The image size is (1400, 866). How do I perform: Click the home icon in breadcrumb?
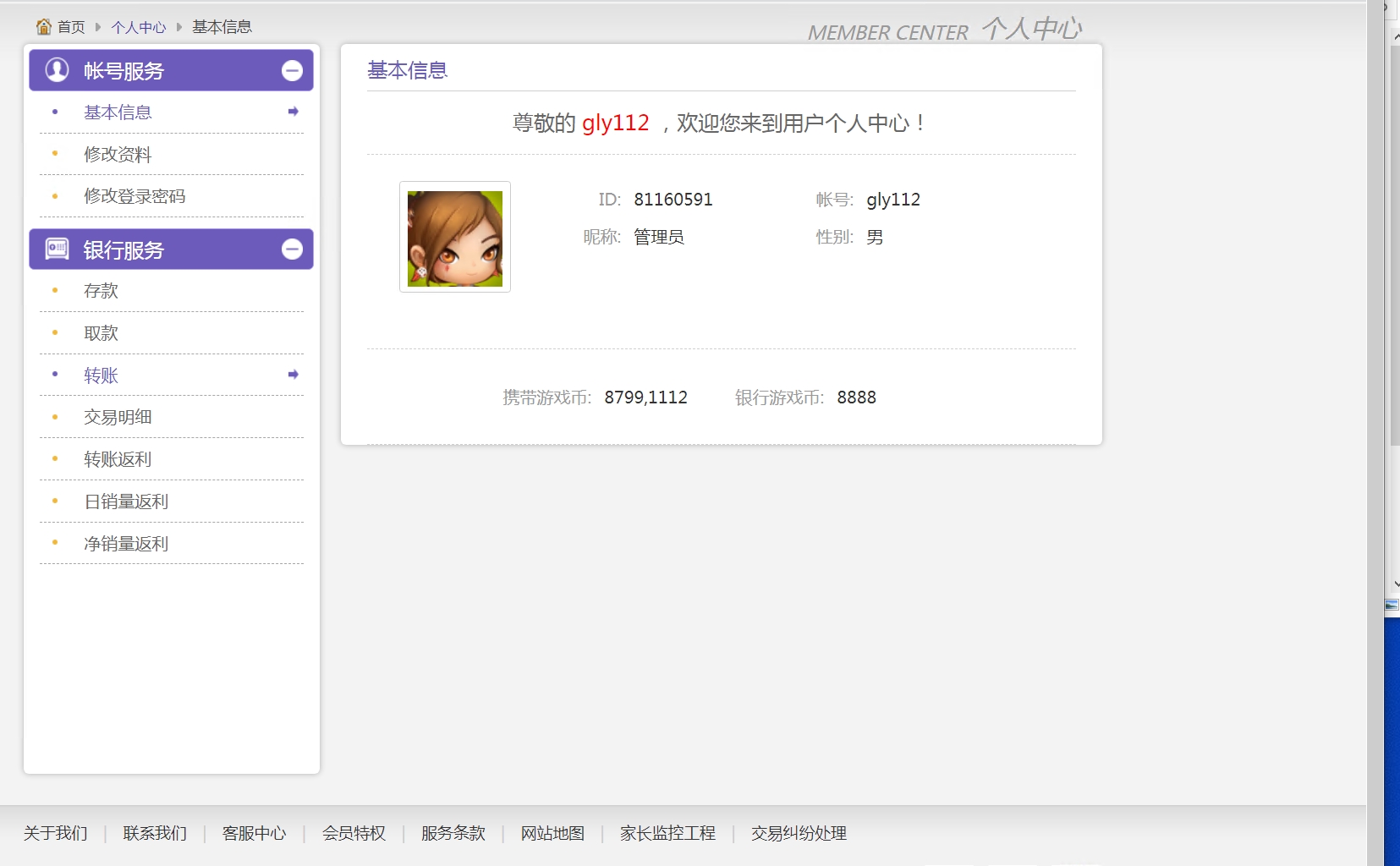click(44, 27)
